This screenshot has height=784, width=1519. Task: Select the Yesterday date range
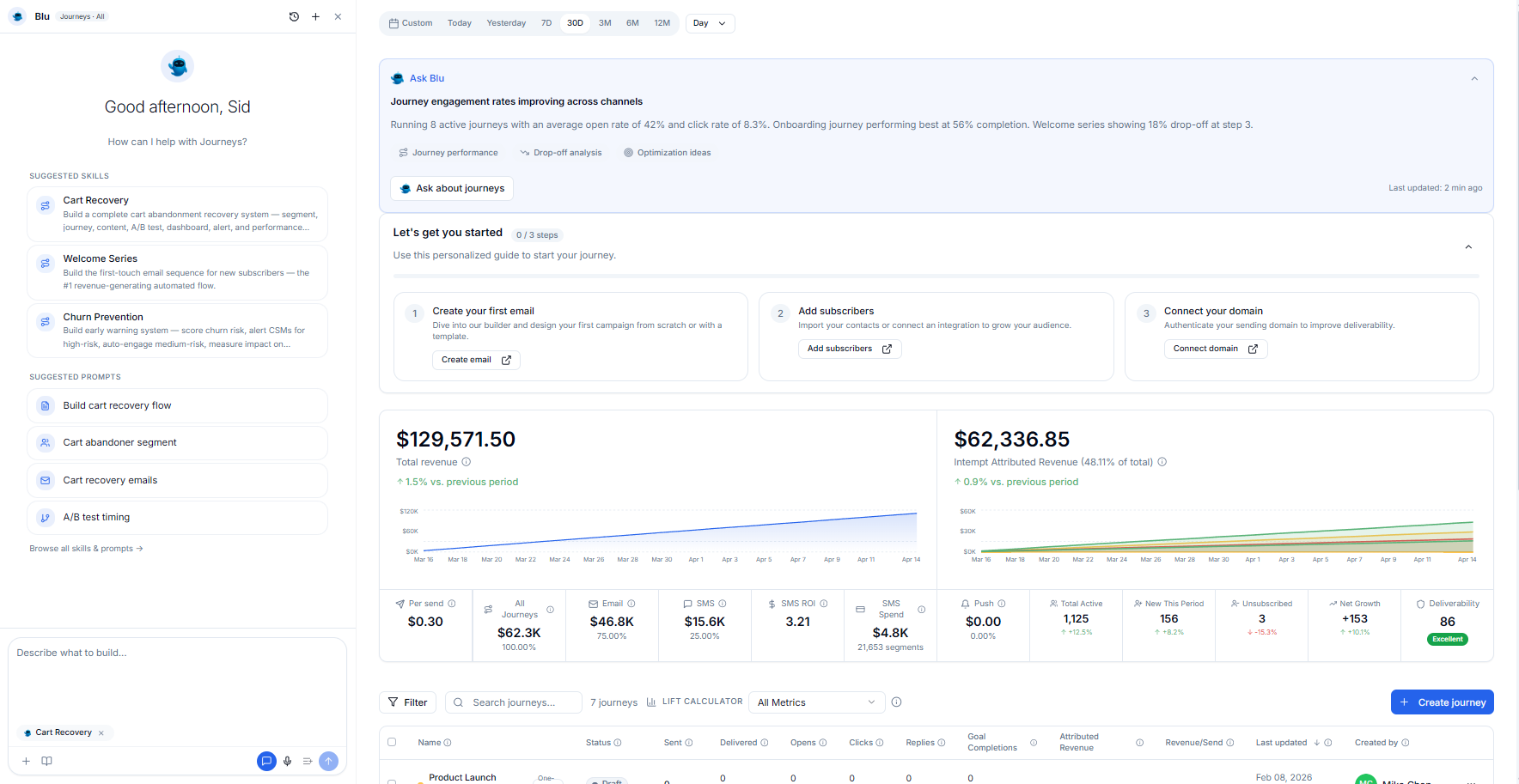click(x=506, y=23)
